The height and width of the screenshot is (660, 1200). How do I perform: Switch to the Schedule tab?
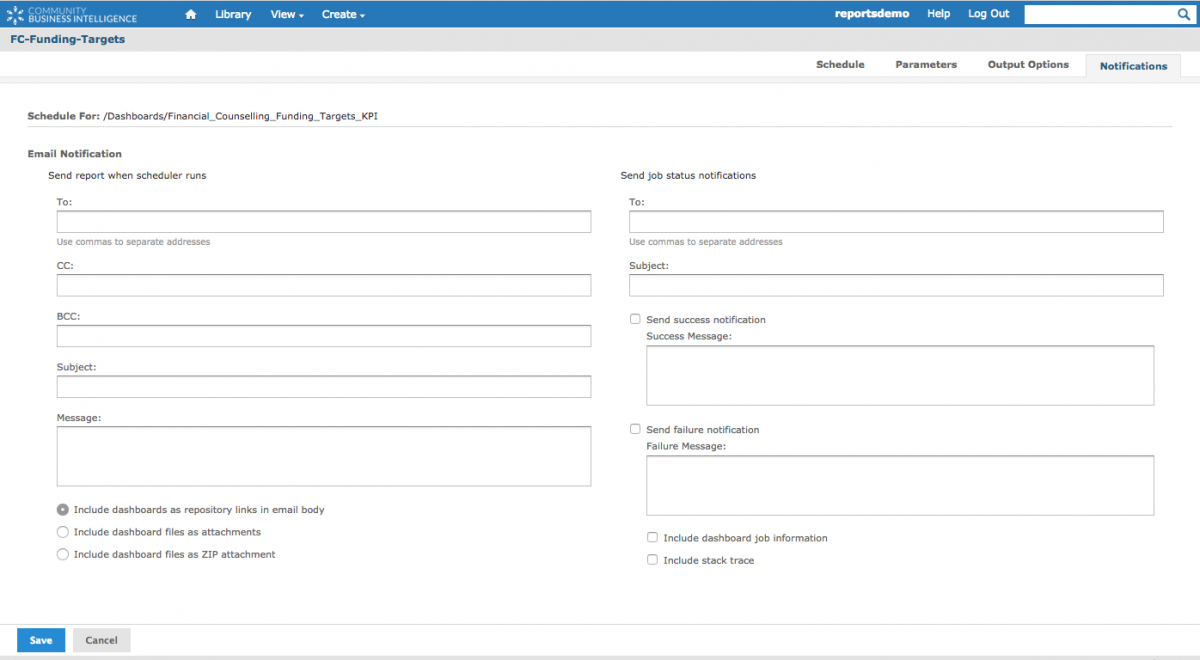coord(840,64)
